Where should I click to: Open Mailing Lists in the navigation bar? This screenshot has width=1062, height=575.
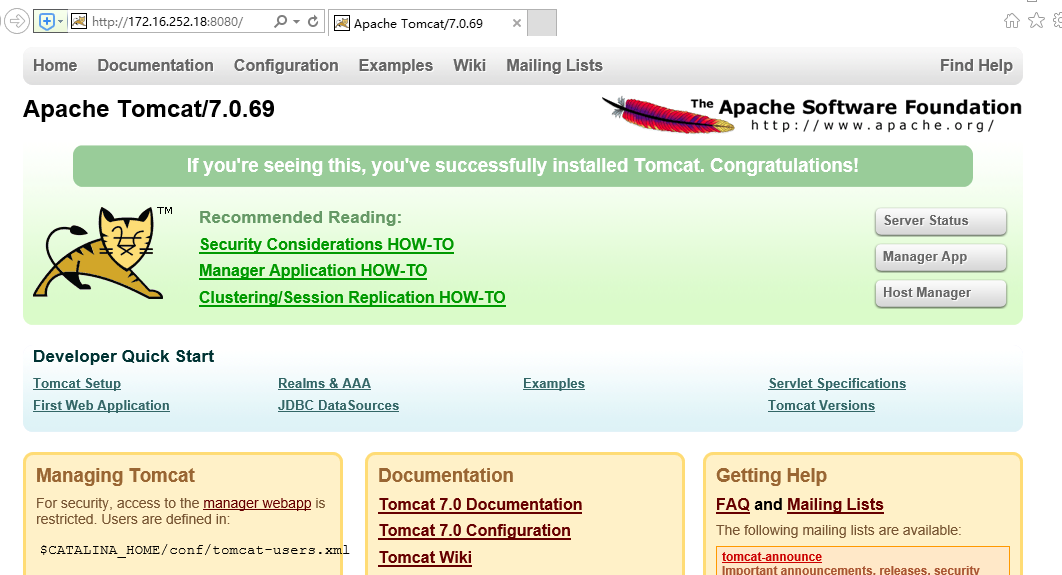tap(554, 66)
